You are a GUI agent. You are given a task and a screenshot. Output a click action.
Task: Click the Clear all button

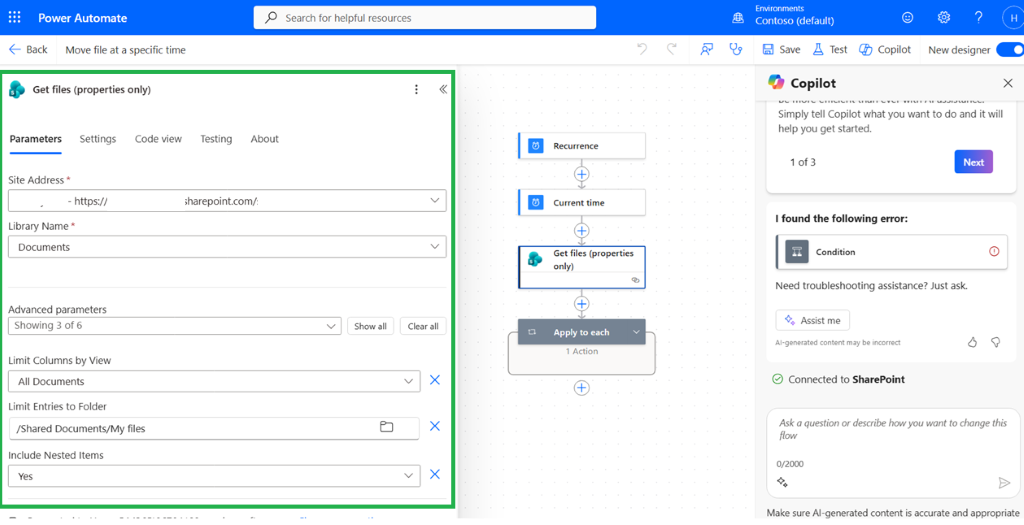(423, 326)
